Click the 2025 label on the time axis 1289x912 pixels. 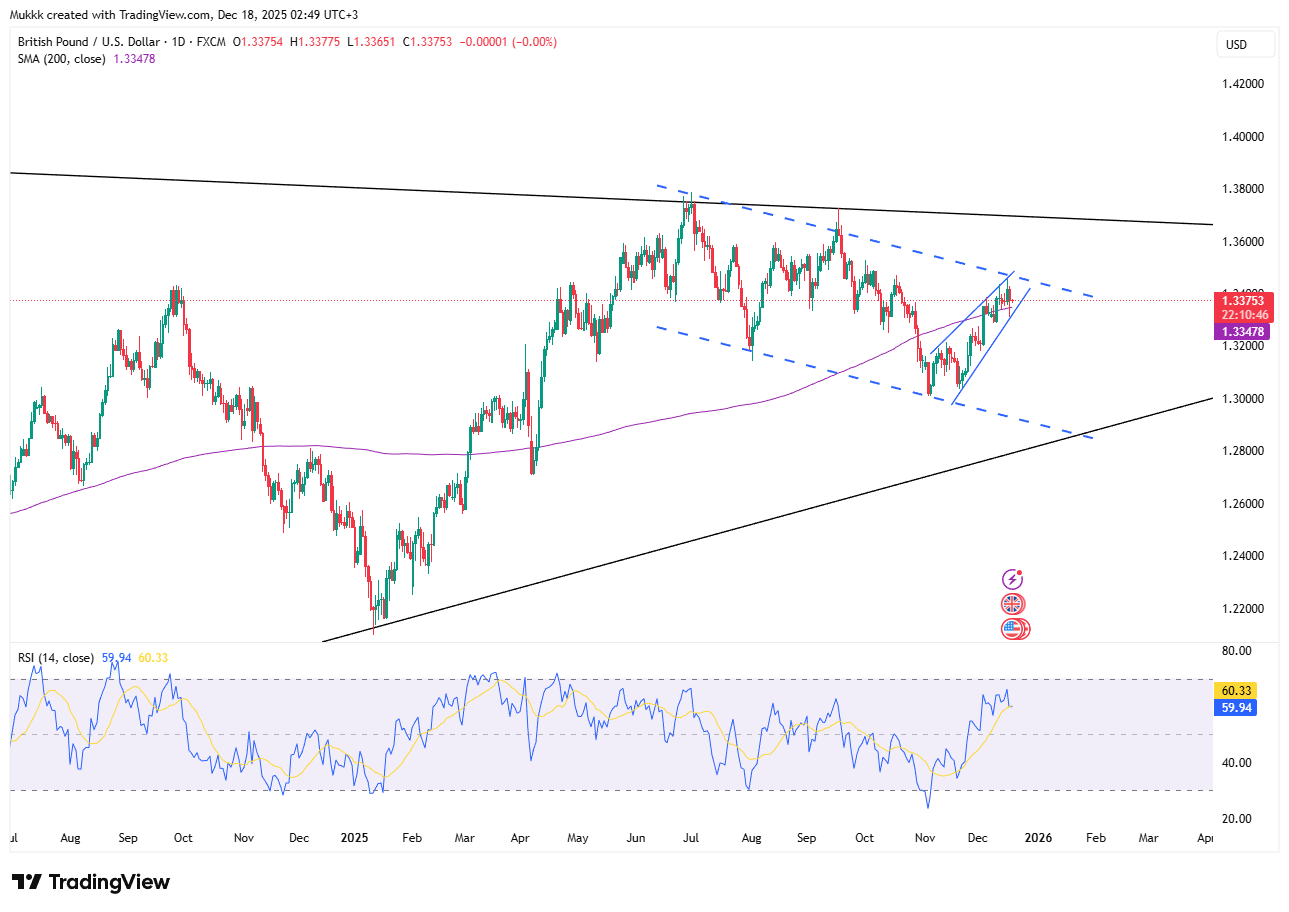(356, 837)
